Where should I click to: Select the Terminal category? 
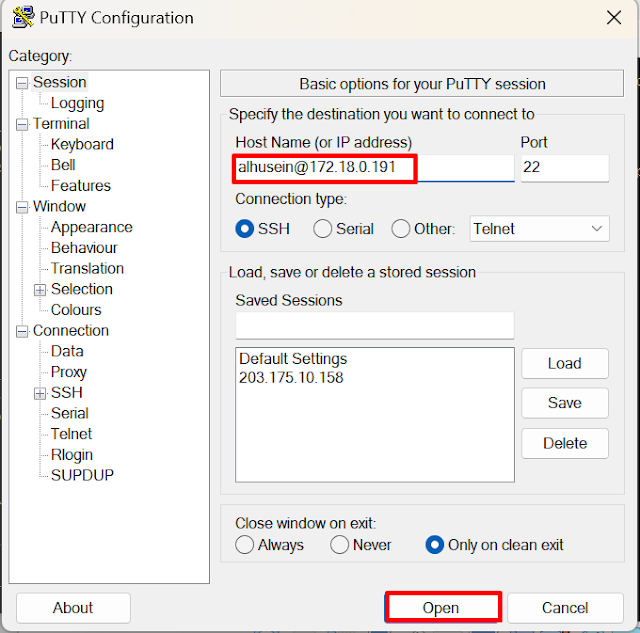(x=61, y=124)
